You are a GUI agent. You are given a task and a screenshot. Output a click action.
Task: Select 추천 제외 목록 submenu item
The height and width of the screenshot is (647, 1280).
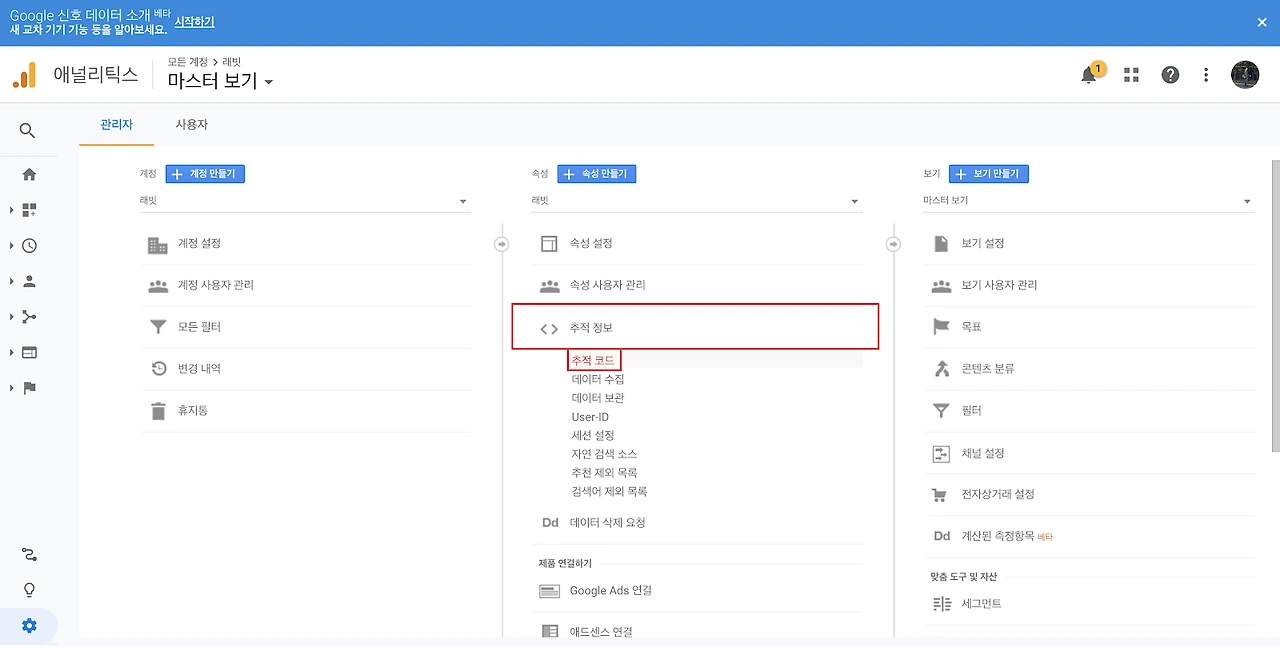coord(604,473)
